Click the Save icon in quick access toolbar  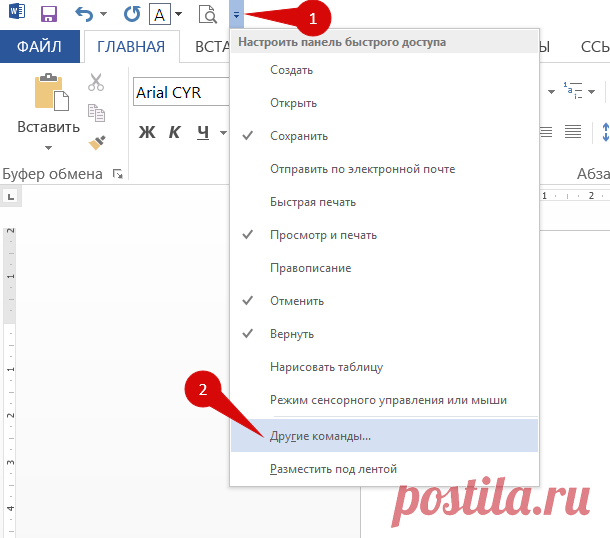click(49, 14)
